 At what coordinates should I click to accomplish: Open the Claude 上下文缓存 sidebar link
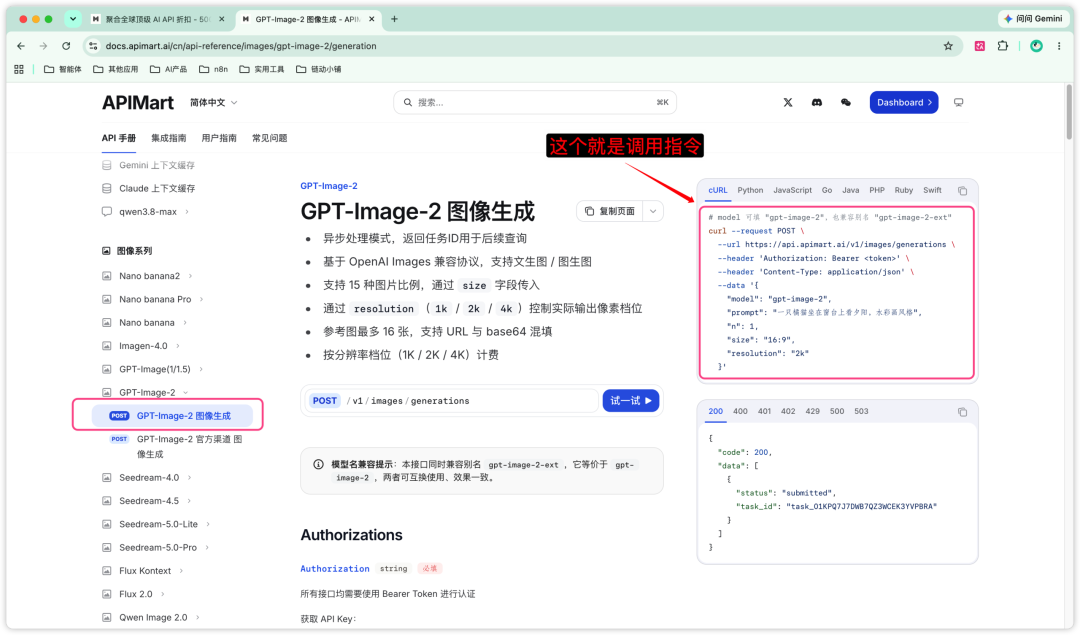[x=157, y=189]
